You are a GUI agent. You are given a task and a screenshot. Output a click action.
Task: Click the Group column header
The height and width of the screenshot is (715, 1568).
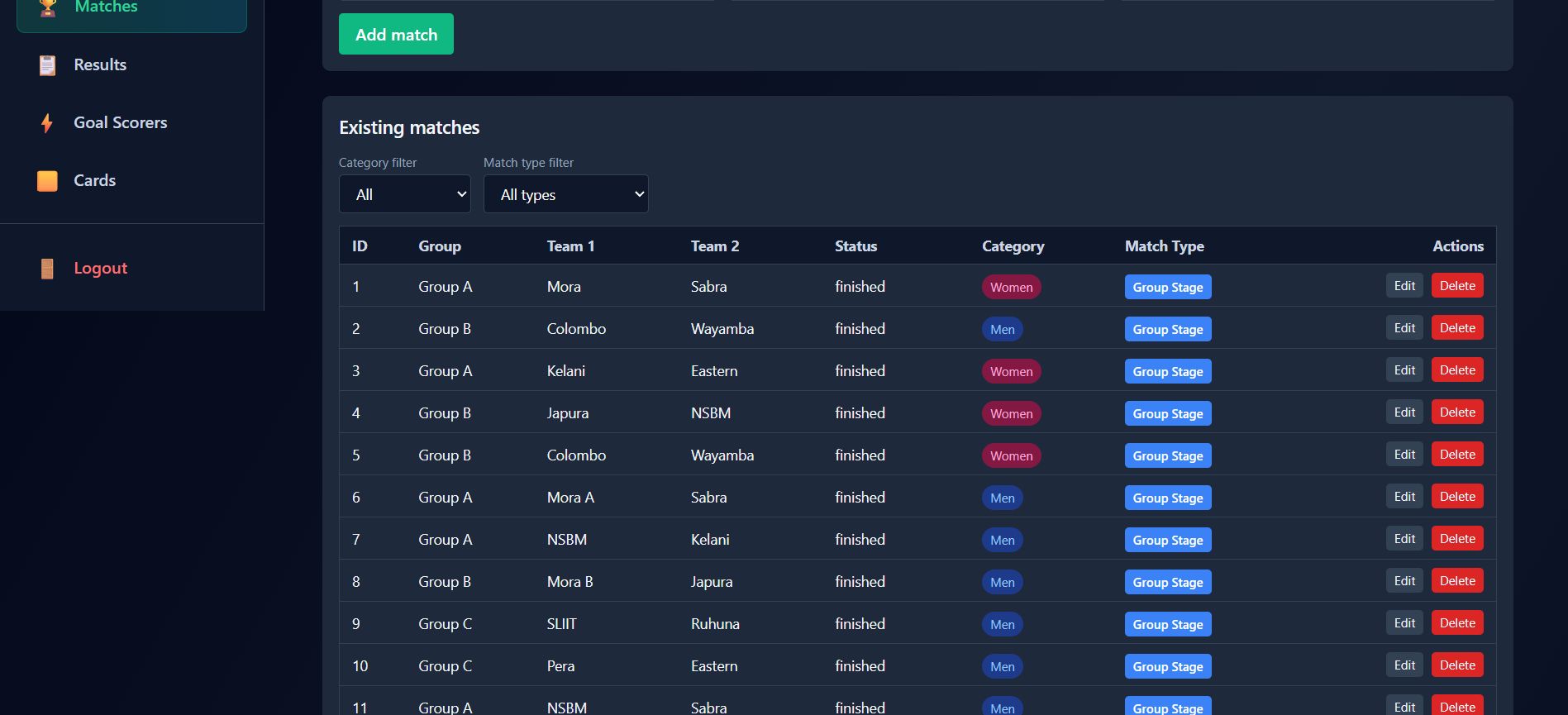[x=440, y=245]
